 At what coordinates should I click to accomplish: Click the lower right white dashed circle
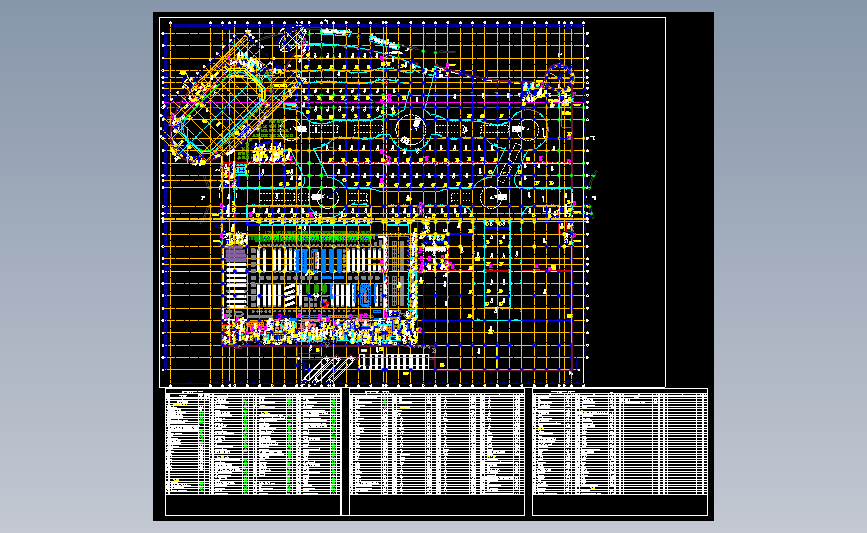pos(491,197)
